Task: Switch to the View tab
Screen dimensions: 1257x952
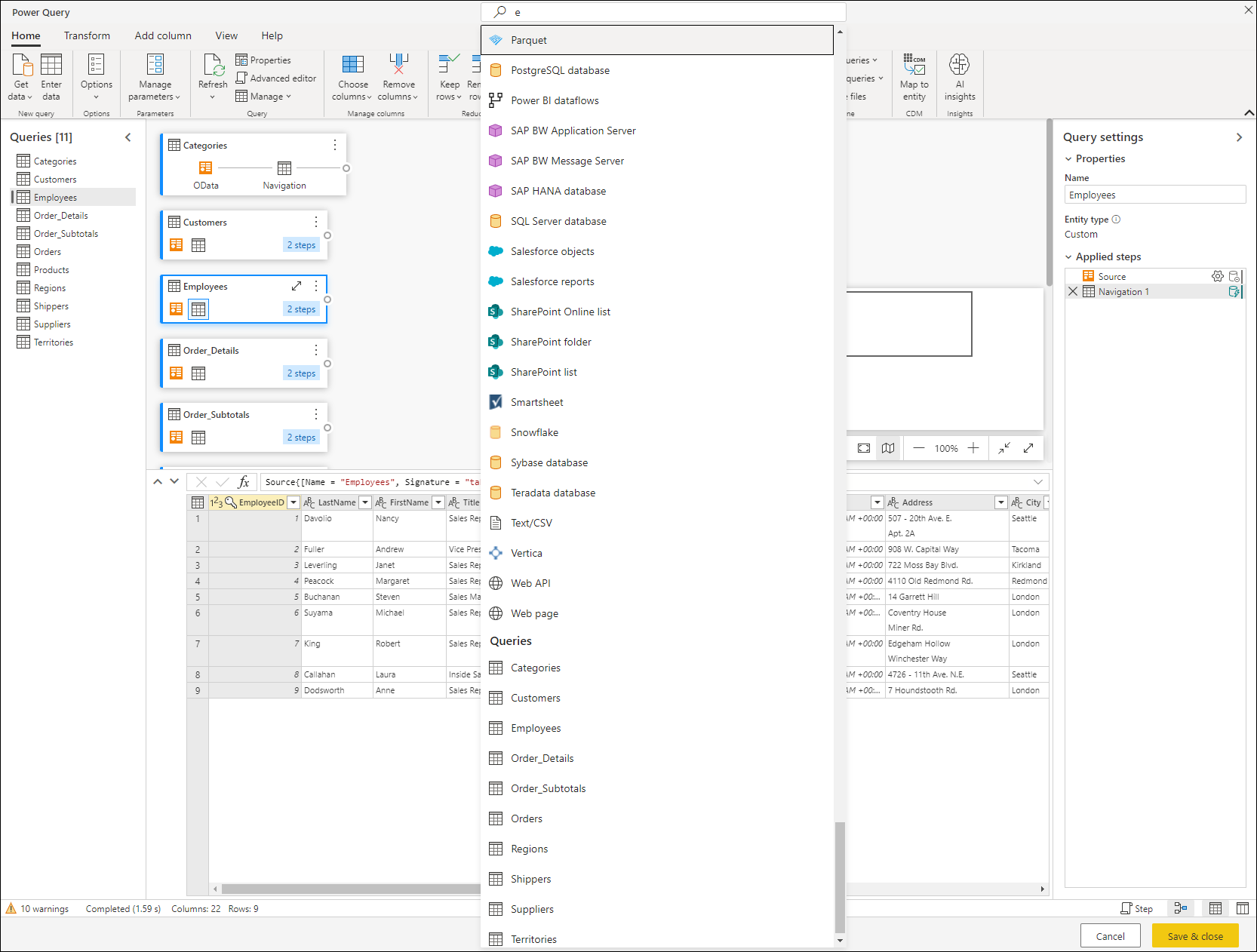Action: 226,35
